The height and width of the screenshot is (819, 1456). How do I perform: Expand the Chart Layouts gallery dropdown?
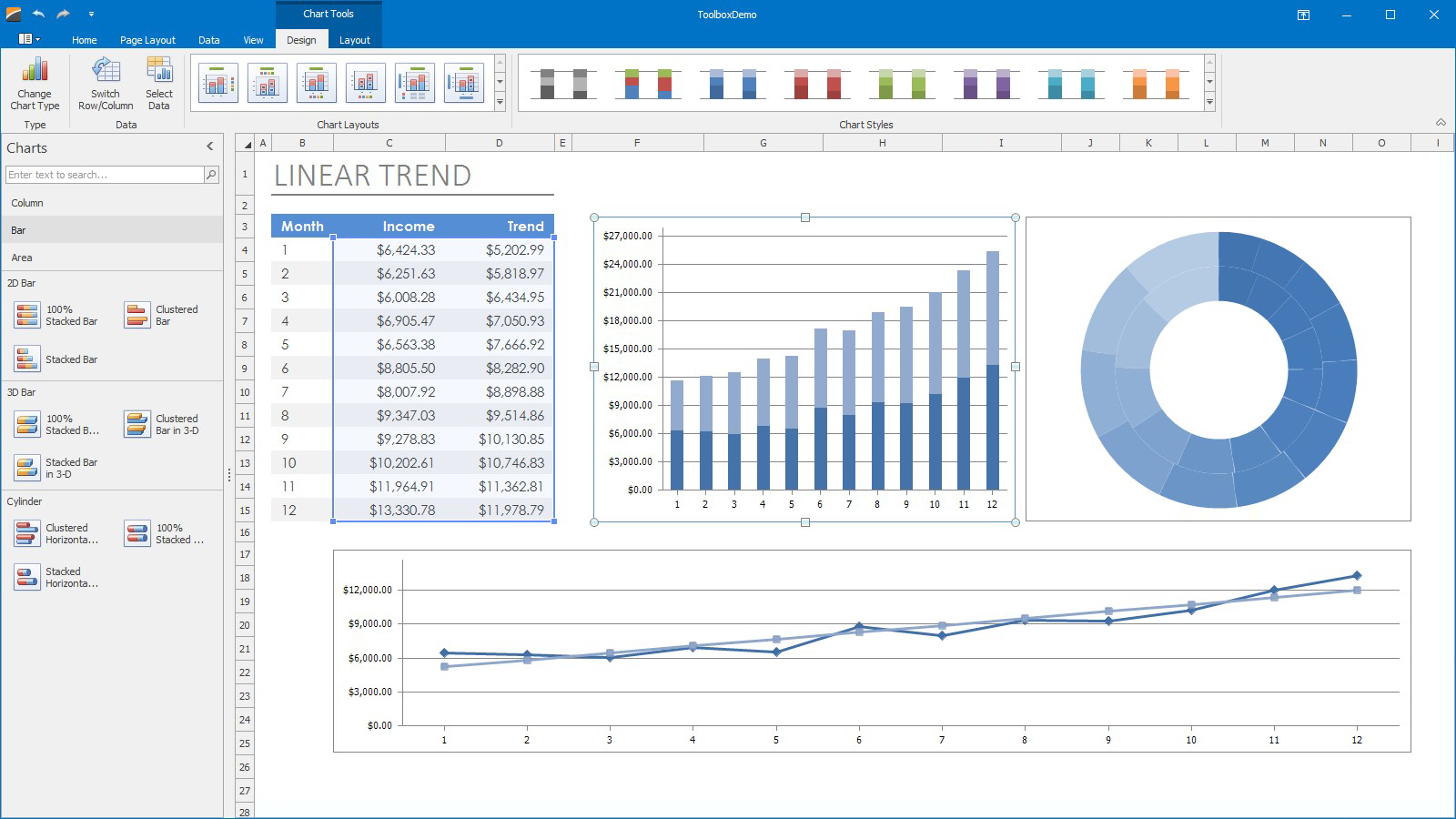(500, 103)
